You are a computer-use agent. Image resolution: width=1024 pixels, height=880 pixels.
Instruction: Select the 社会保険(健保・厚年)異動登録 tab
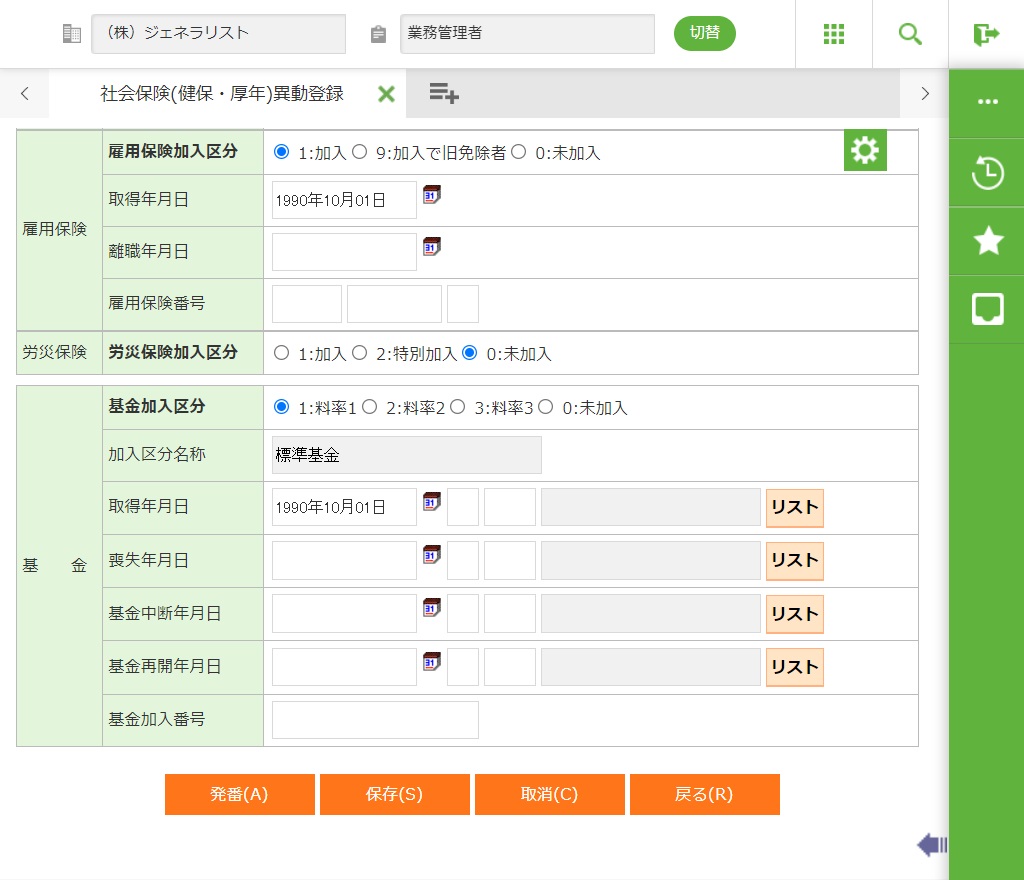(x=222, y=94)
